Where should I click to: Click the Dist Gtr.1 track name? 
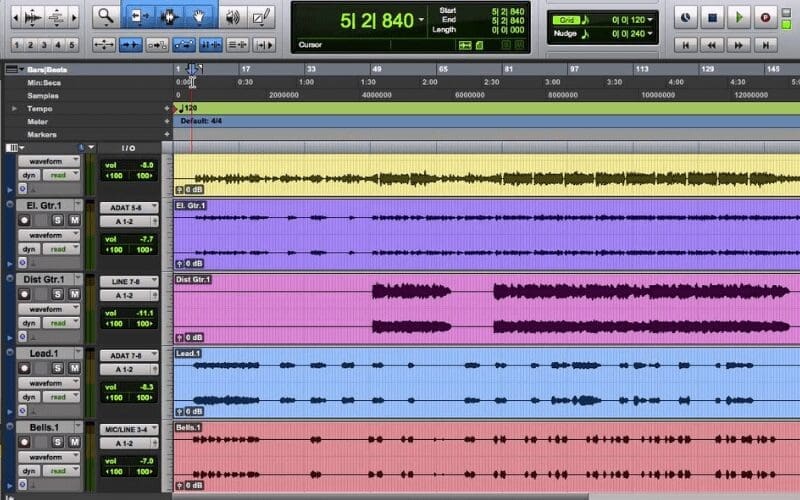point(44,280)
